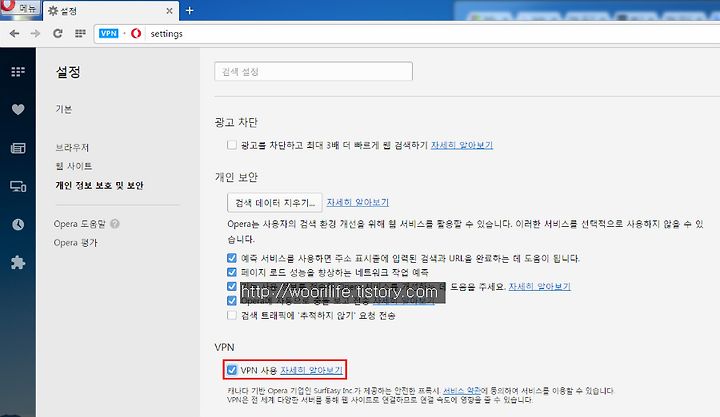Toggle the third checkbox ending 도움을 주세요
This screenshot has width=720, height=417.
click(x=232, y=287)
